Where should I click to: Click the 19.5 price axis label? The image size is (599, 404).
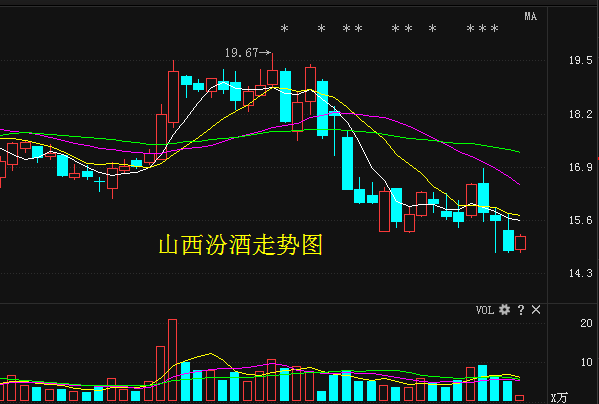580,60
